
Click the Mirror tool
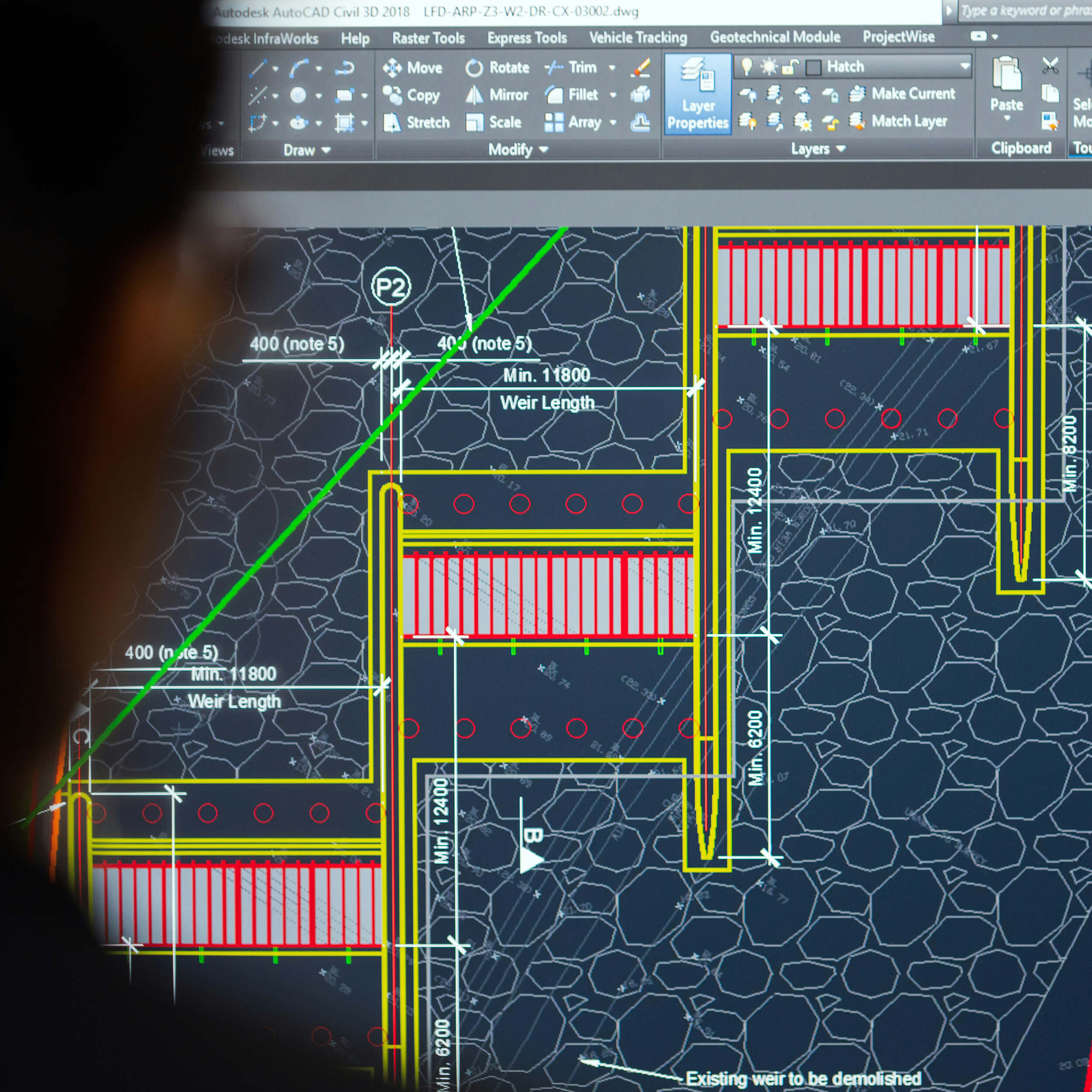pyautogui.click(x=496, y=95)
